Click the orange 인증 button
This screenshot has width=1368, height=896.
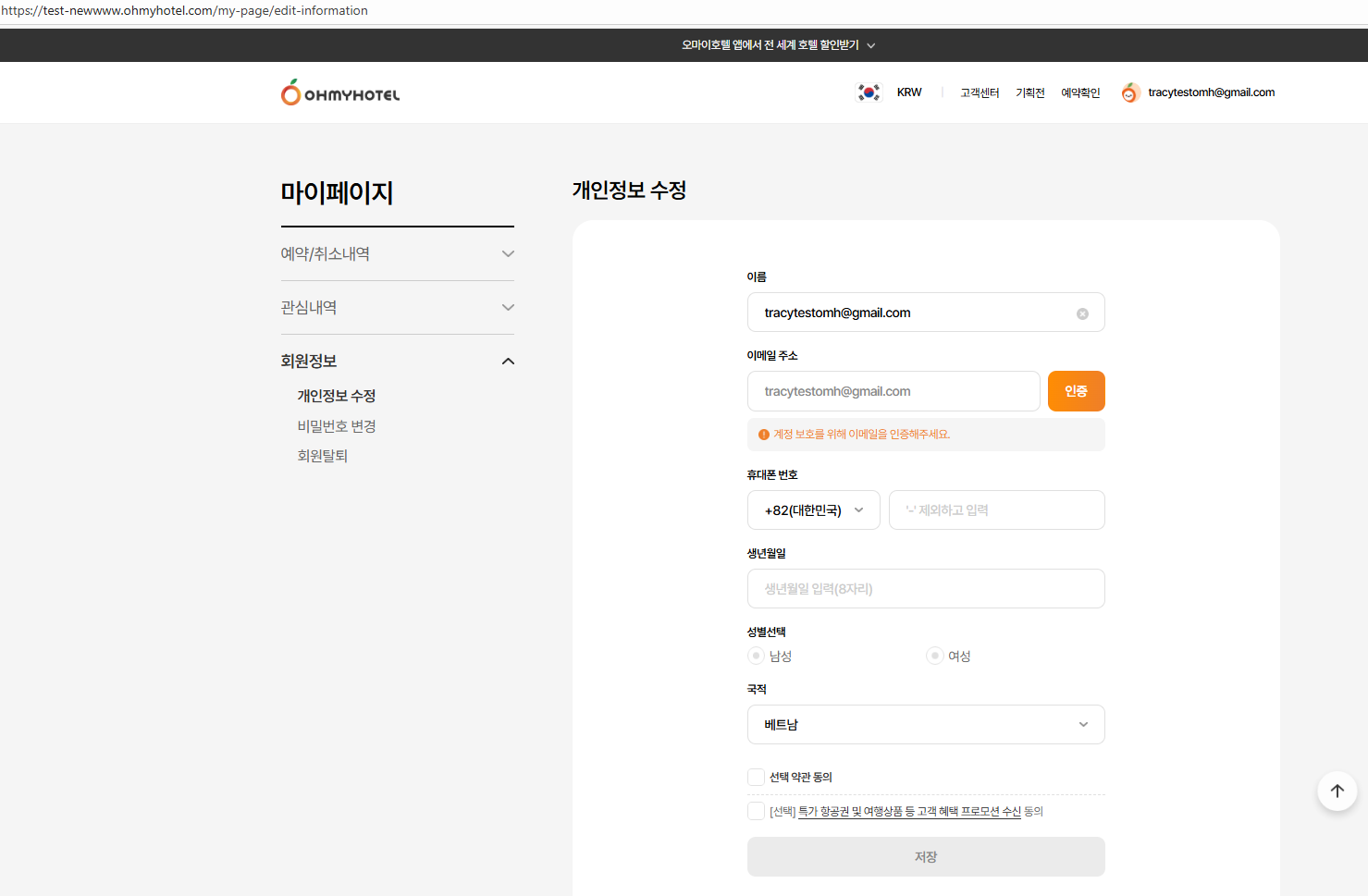click(x=1076, y=391)
